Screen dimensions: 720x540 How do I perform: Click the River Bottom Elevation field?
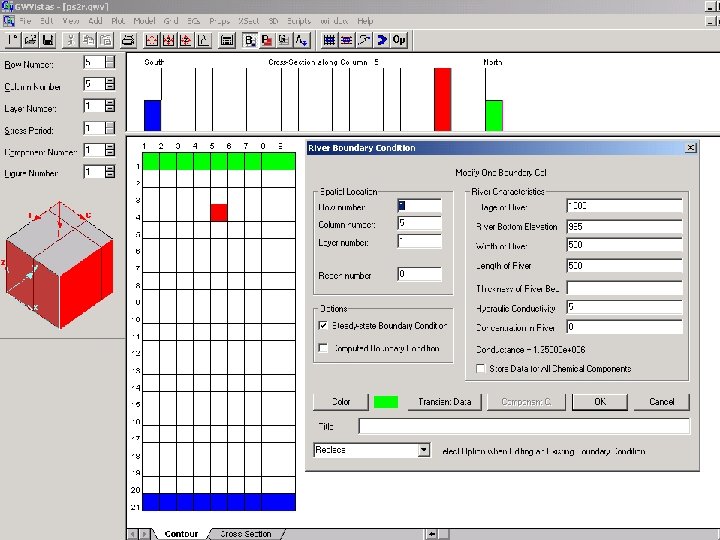click(x=624, y=226)
